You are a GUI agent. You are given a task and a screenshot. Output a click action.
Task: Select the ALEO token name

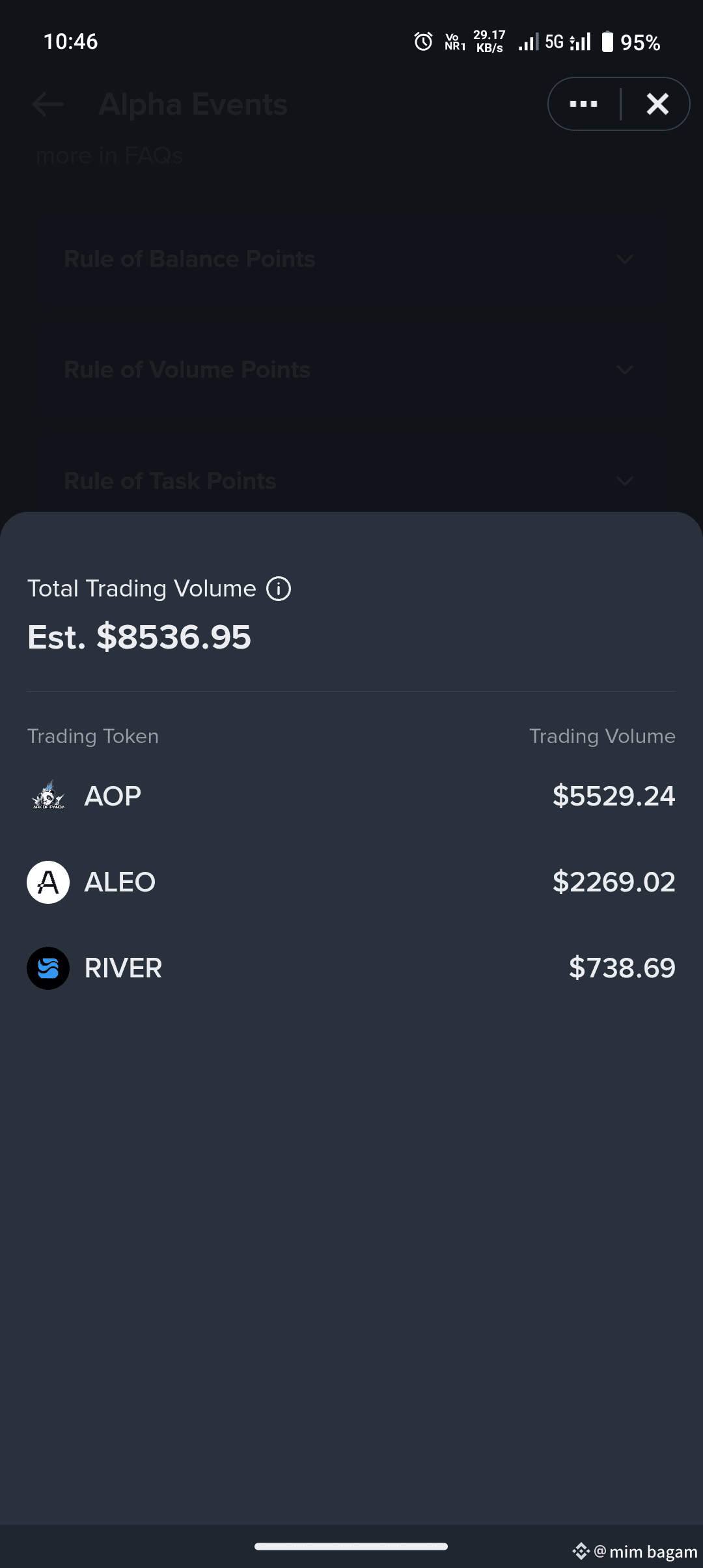[120, 882]
